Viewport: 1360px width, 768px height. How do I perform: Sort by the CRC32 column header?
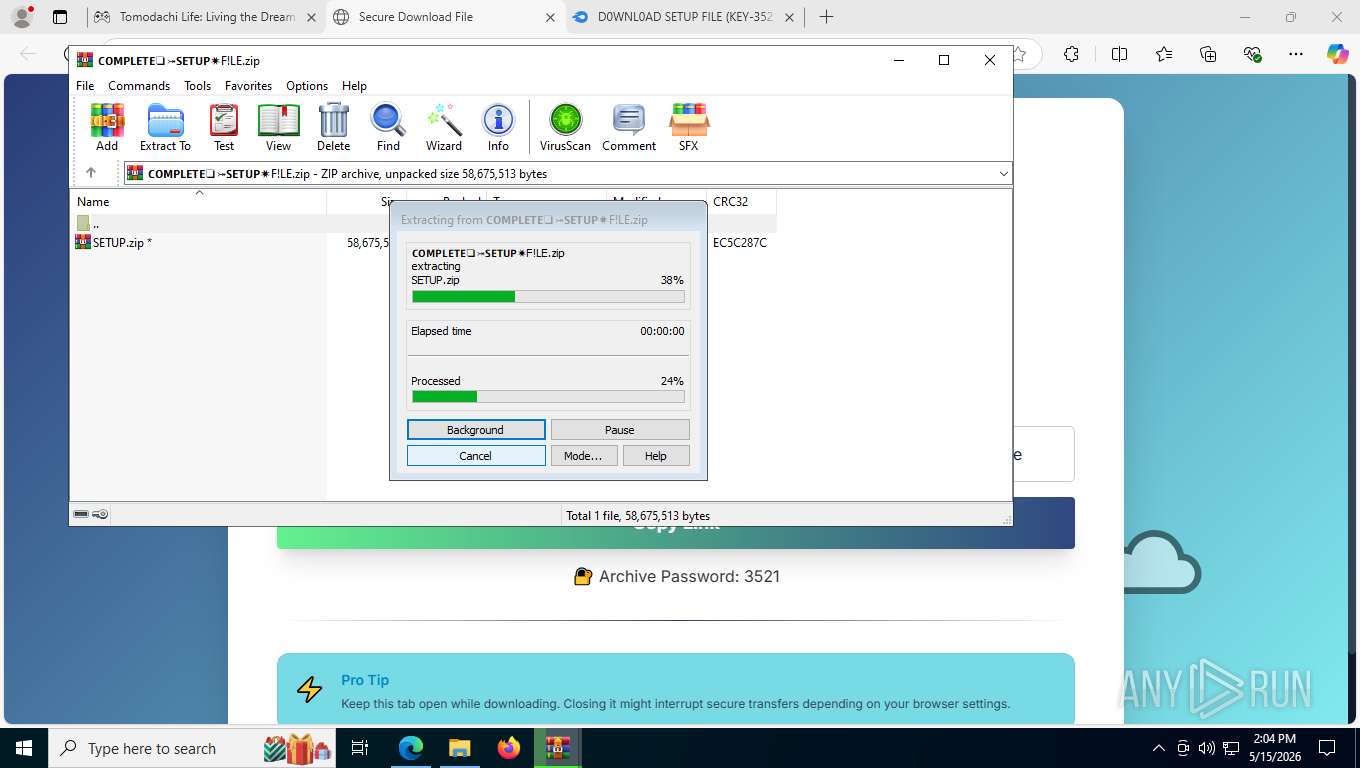(x=741, y=202)
